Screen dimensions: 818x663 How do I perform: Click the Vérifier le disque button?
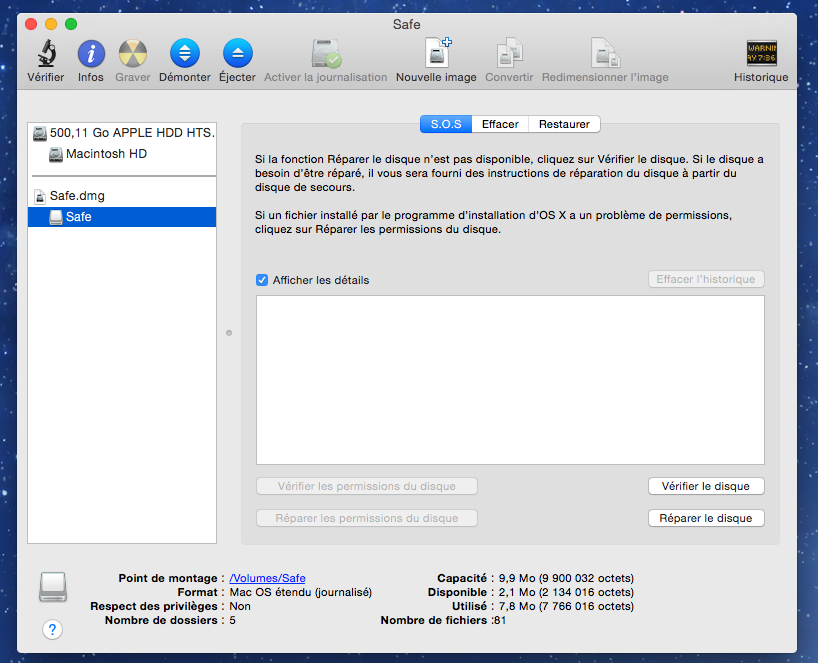point(706,486)
